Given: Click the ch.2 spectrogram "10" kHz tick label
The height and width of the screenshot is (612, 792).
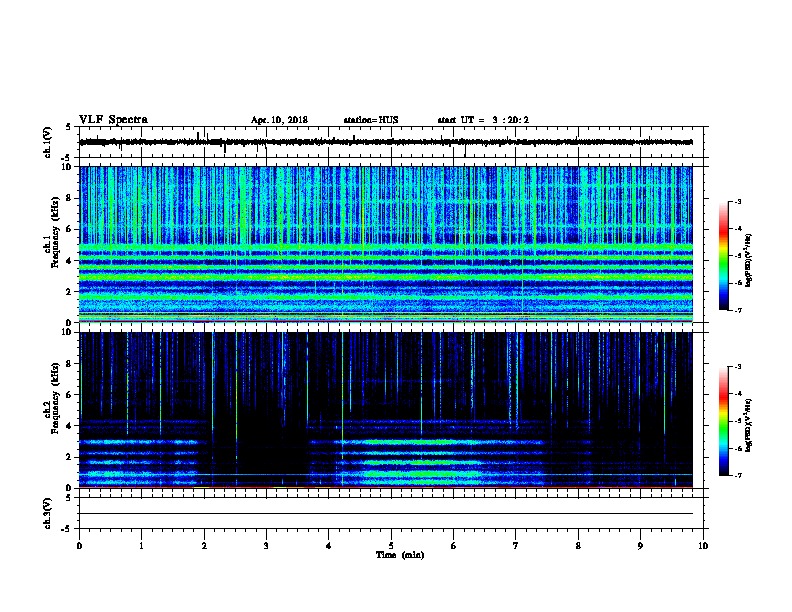Looking at the screenshot, I should tap(67, 332).
